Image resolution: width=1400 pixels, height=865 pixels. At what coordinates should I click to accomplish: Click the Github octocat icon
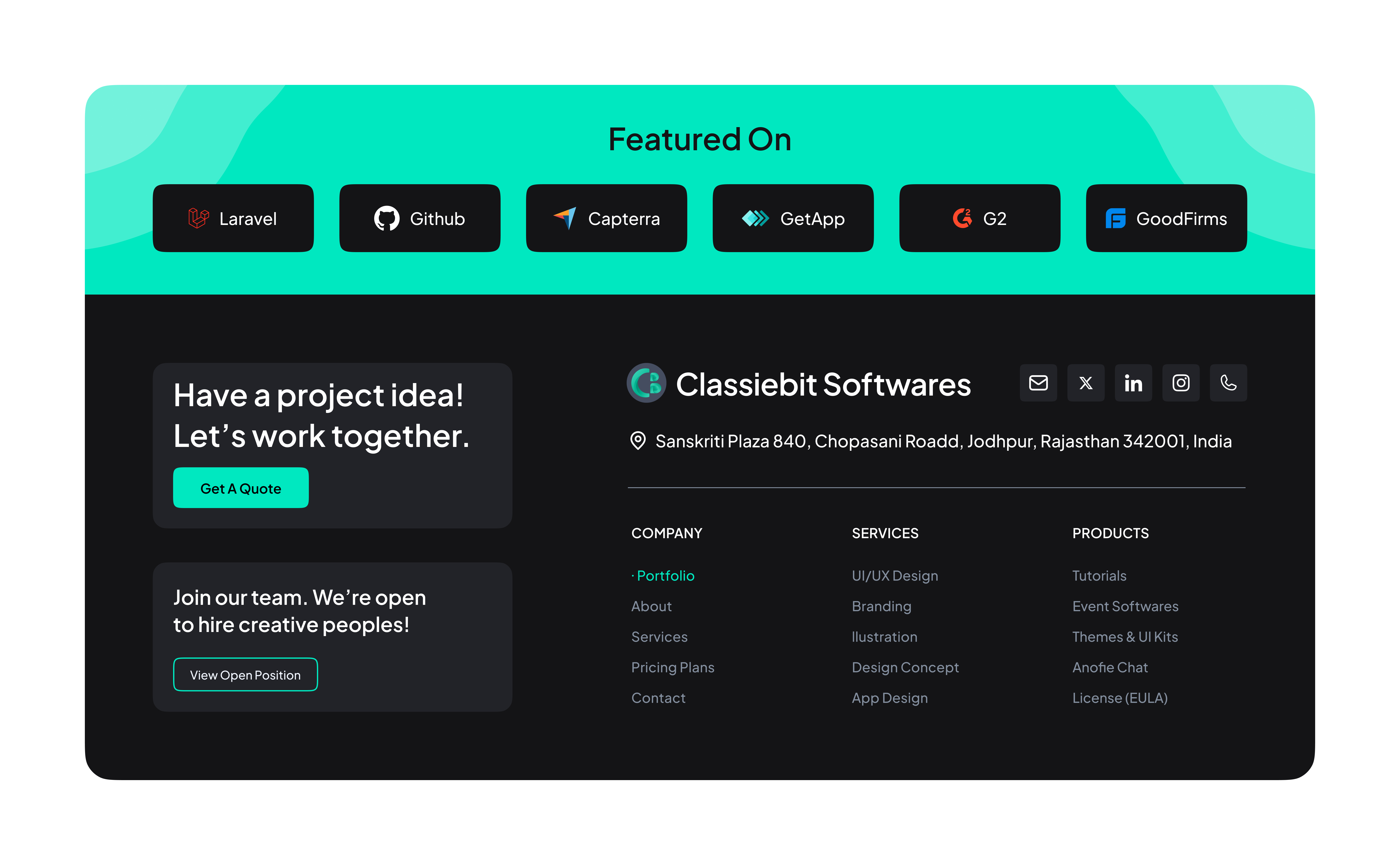point(386,218)
